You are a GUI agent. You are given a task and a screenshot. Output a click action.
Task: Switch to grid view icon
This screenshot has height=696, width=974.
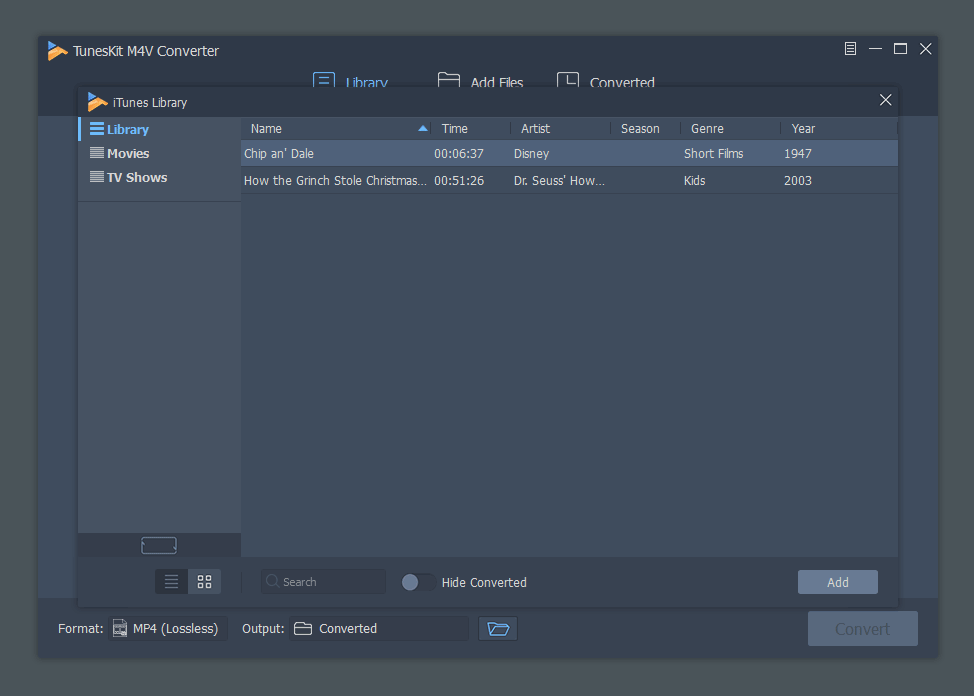[x=204, y=582]
